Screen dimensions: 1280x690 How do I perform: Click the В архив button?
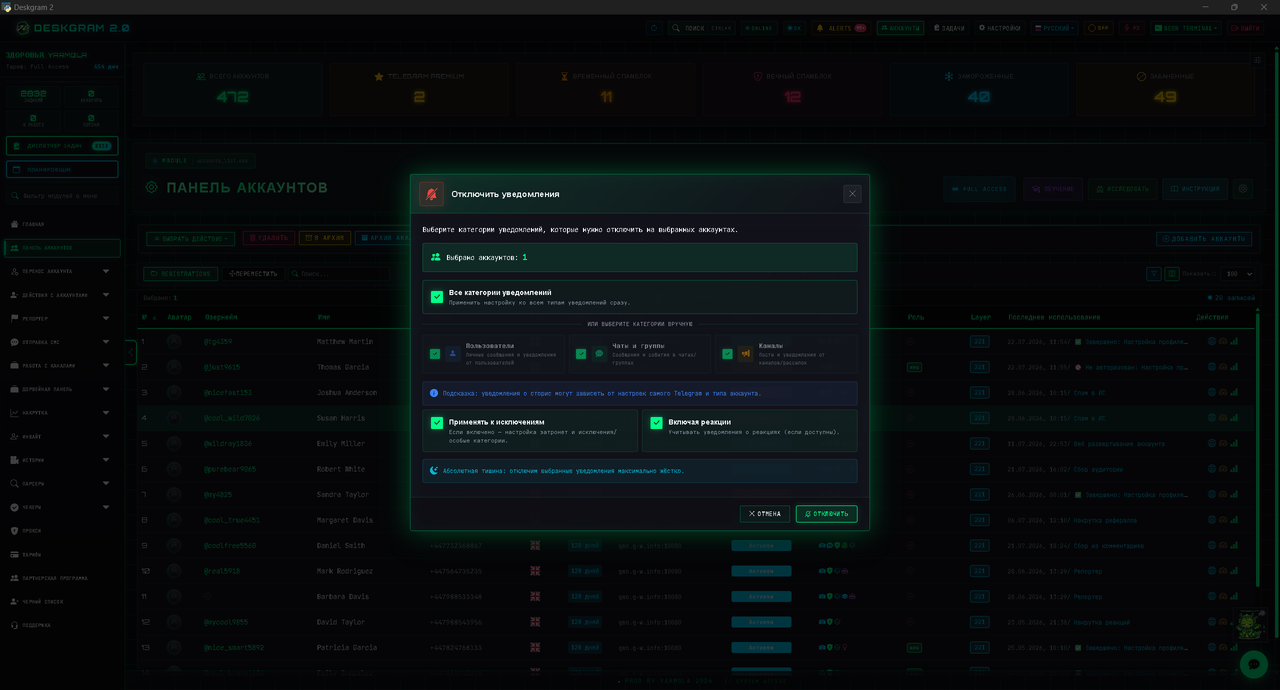325,239
